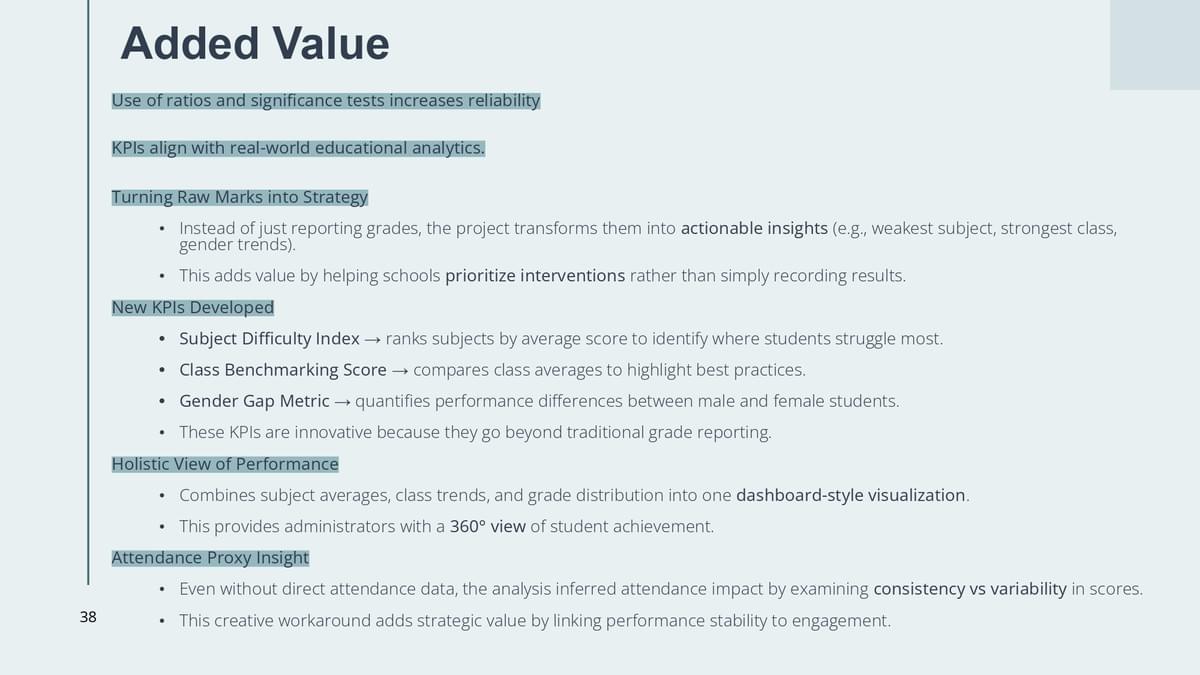
Task: Click the bold "consistency vs variability" phrase
Action: point(969,590)
